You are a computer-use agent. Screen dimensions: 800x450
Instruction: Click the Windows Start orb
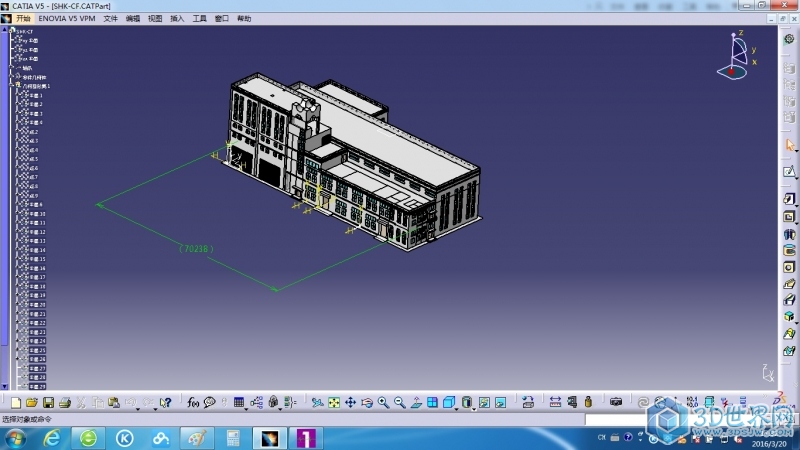click(15, 438)
